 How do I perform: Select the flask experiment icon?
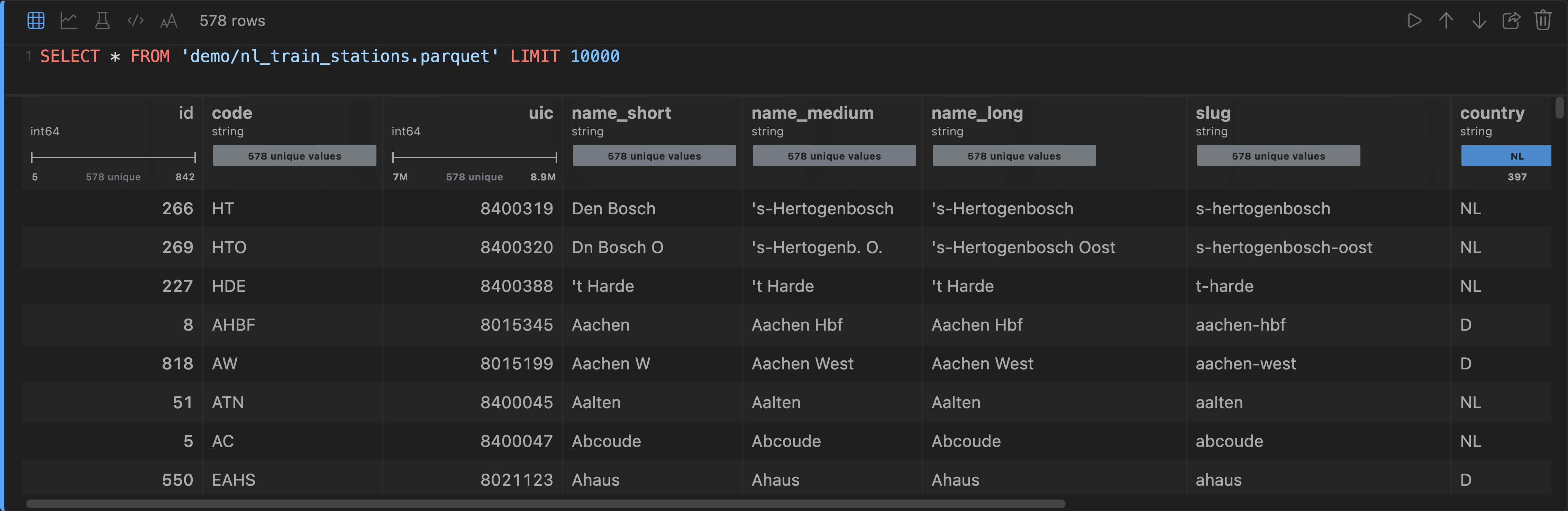pyautogui.click(x=102, y=21)
